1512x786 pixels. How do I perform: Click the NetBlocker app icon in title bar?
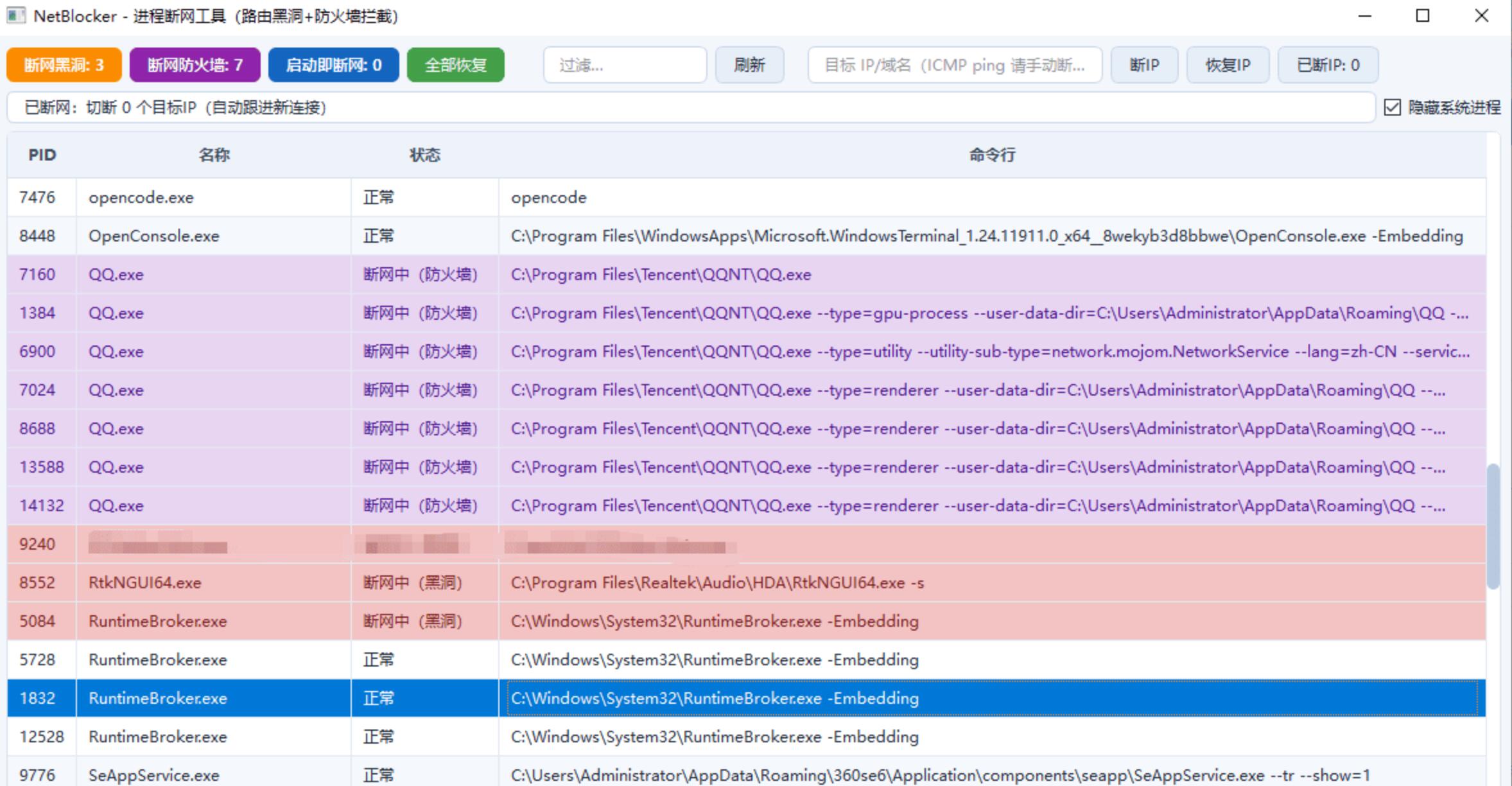point(16,15)
